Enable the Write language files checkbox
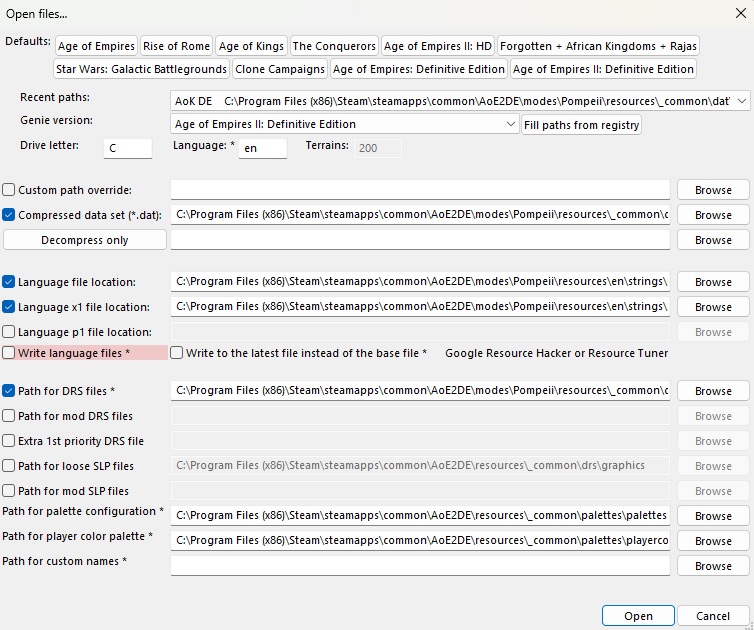754x630 pixels. pos(8,353)
